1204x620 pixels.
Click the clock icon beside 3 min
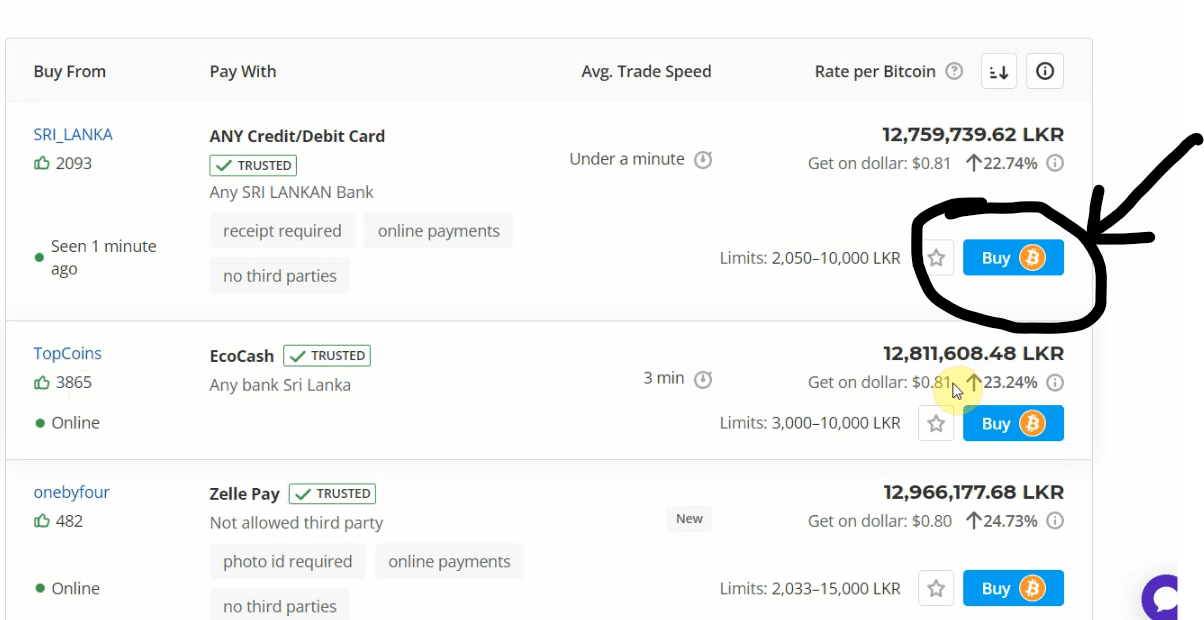click(x=703, y=379)
